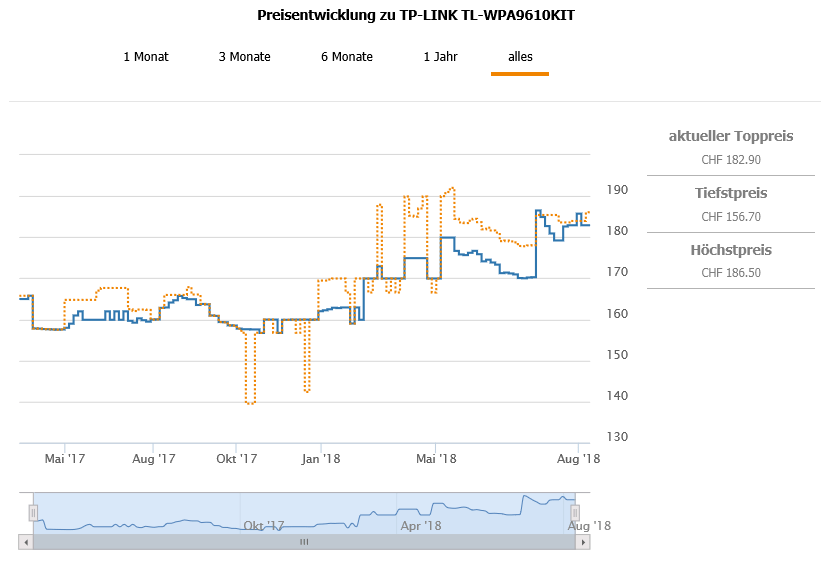Click the left navigator range handle
The height and width of the screenshot is (563, 821).
[33, 513]
